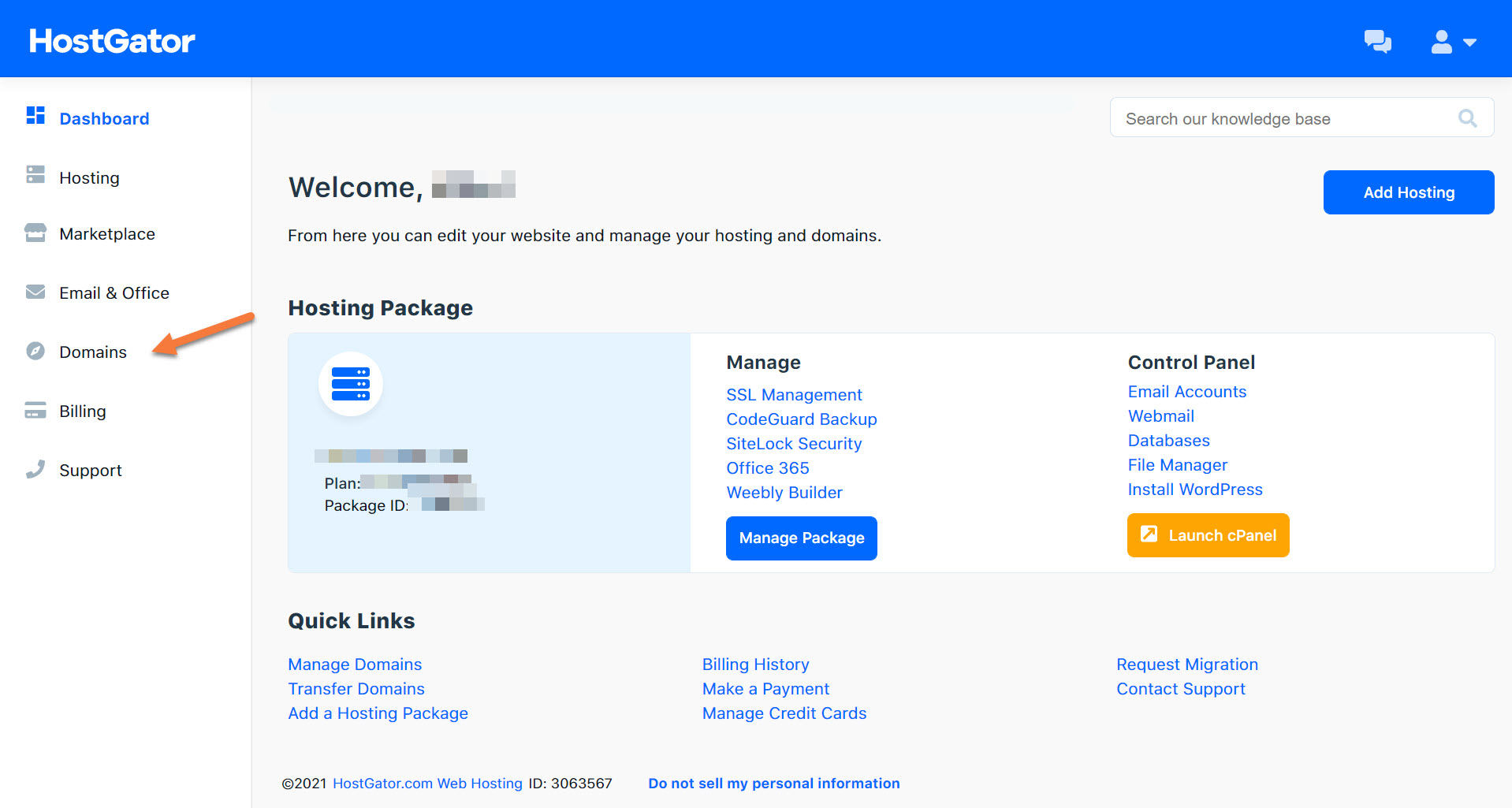Click the Domains compass icon
Viewport: 1512px width, 808px height.
[35, 351]
